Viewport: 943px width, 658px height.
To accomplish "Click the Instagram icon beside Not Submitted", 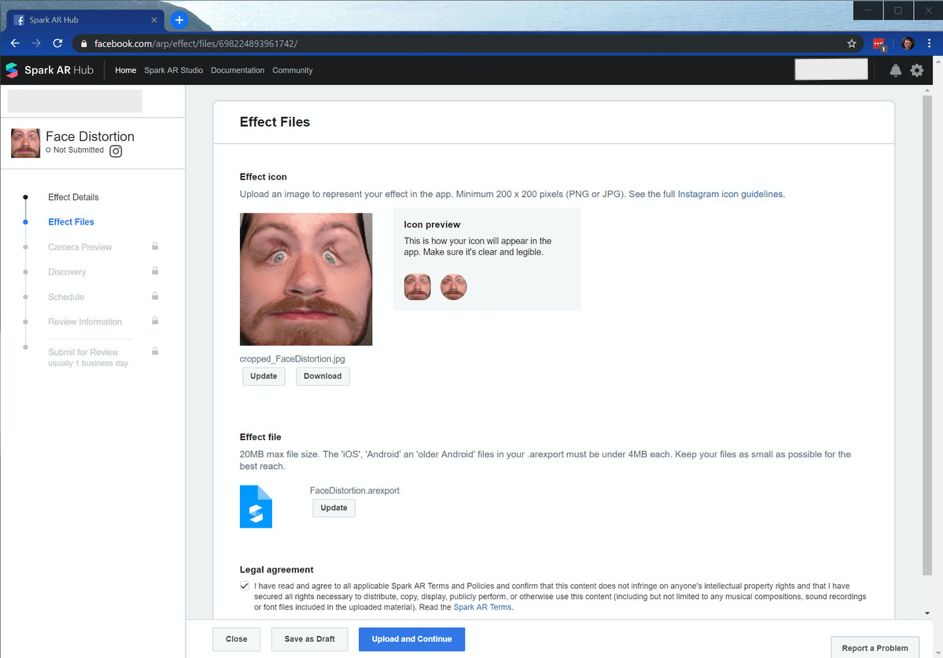I will click(x=115, y=151).
